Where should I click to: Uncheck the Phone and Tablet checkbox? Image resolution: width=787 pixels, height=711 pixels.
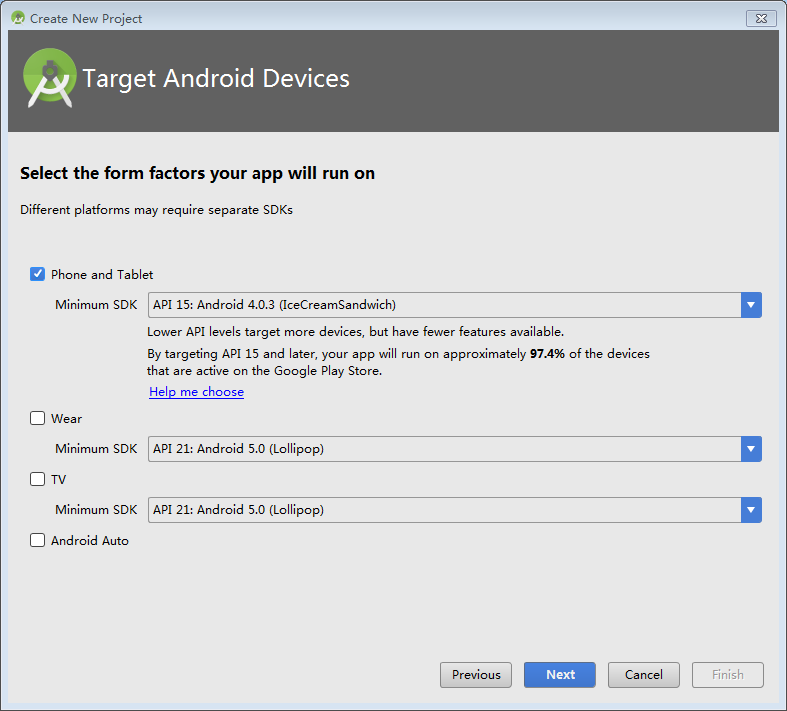[x=37, y=274]
